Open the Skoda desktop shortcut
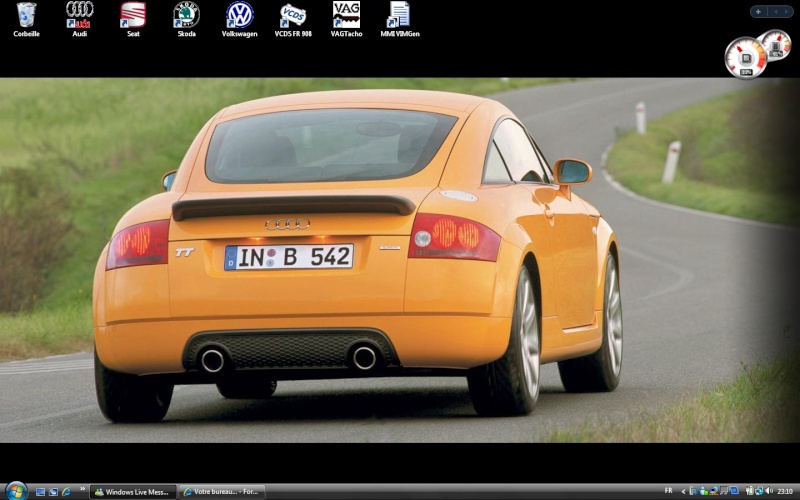This screenshot has height=500, width=800. click(x=186, y=16)
